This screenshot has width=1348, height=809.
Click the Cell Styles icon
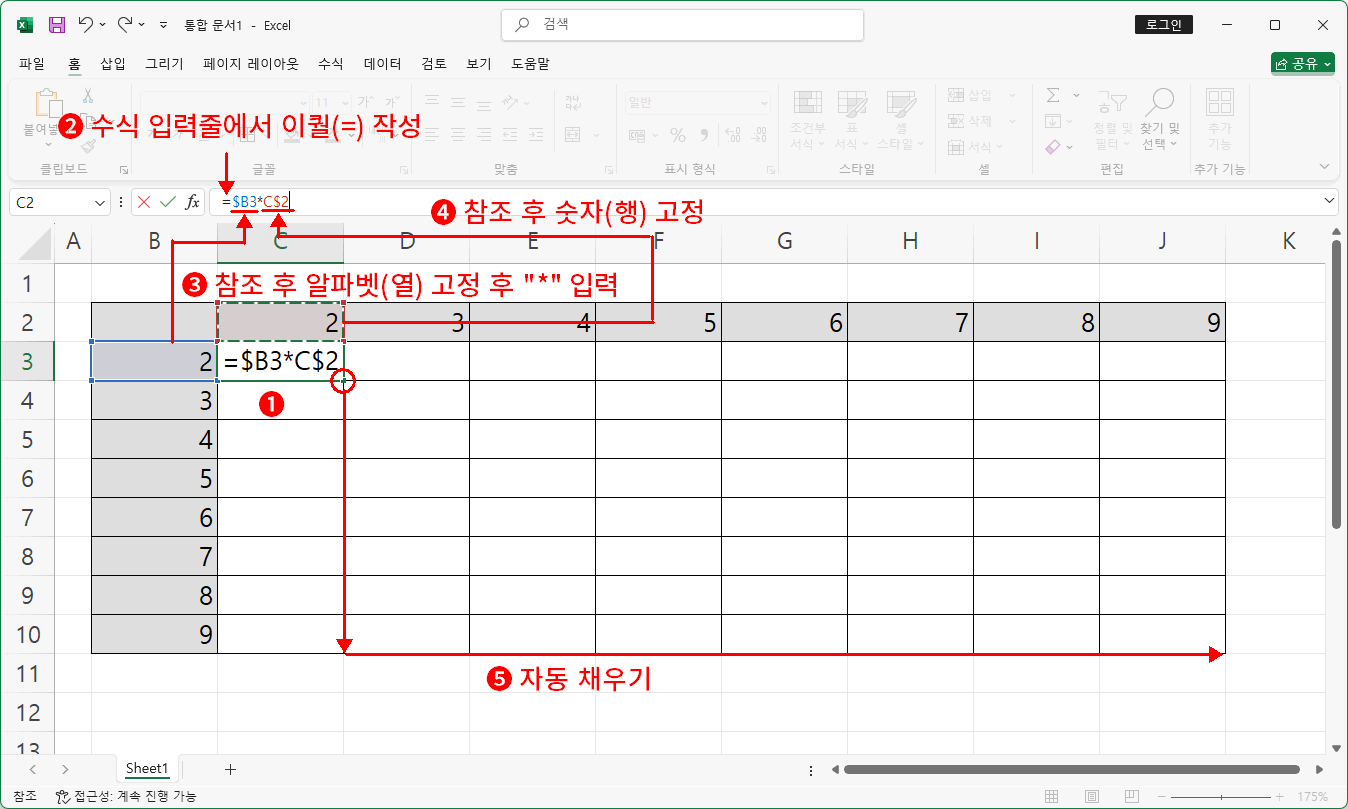901,103
